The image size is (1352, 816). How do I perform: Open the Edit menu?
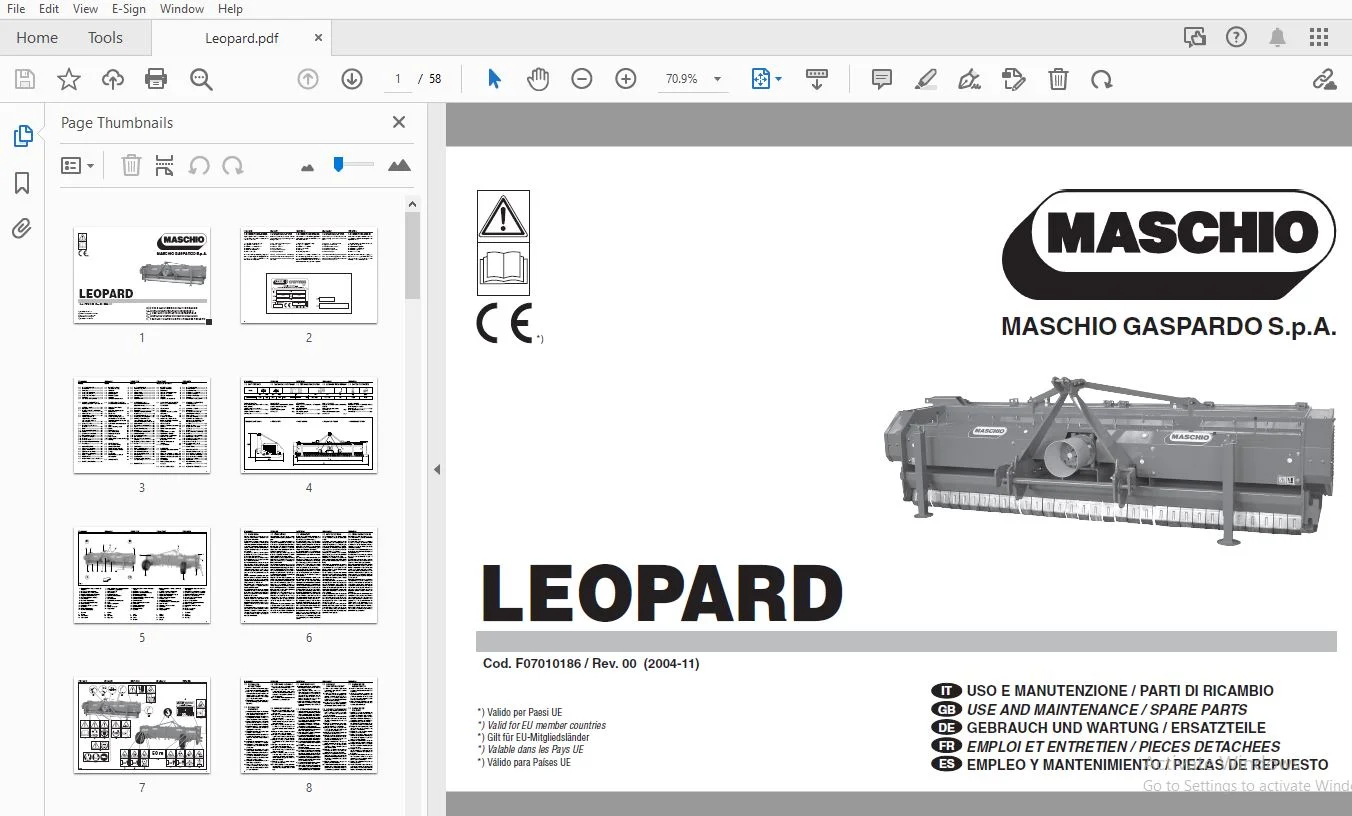point(49,9)
